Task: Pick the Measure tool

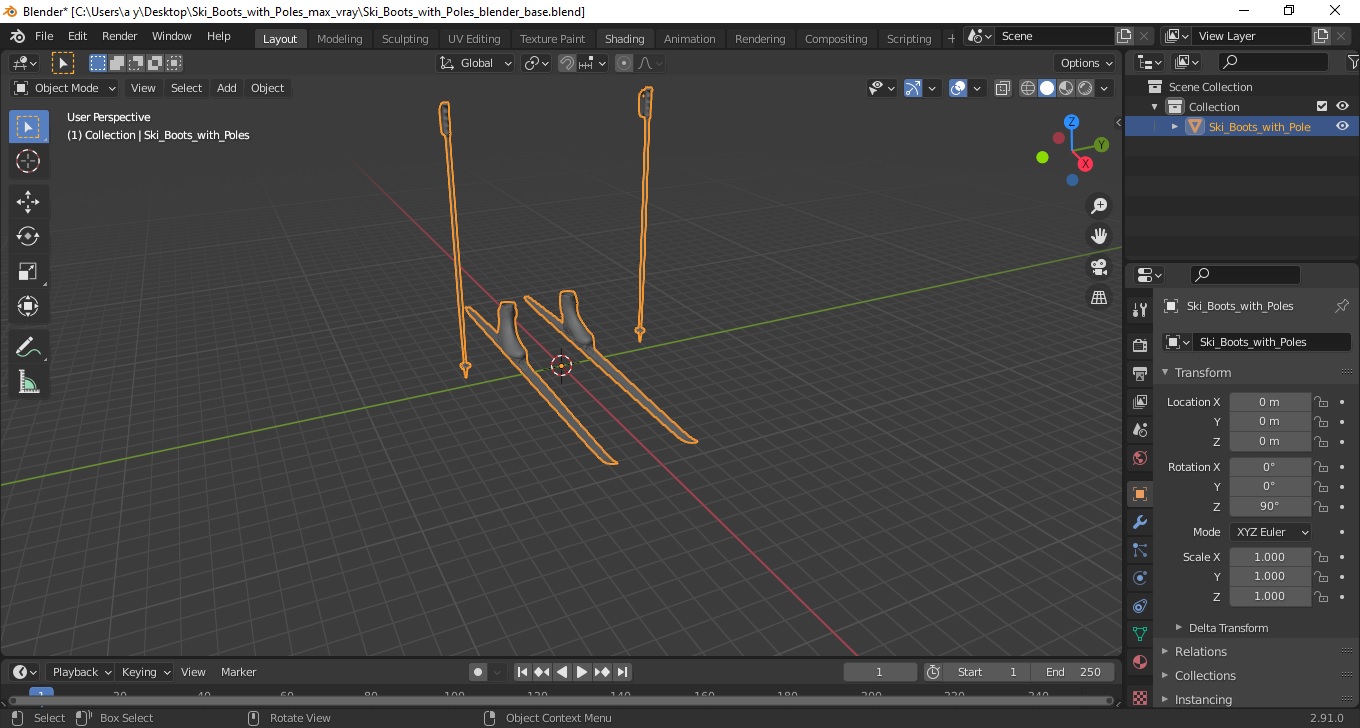Action: 28,381
